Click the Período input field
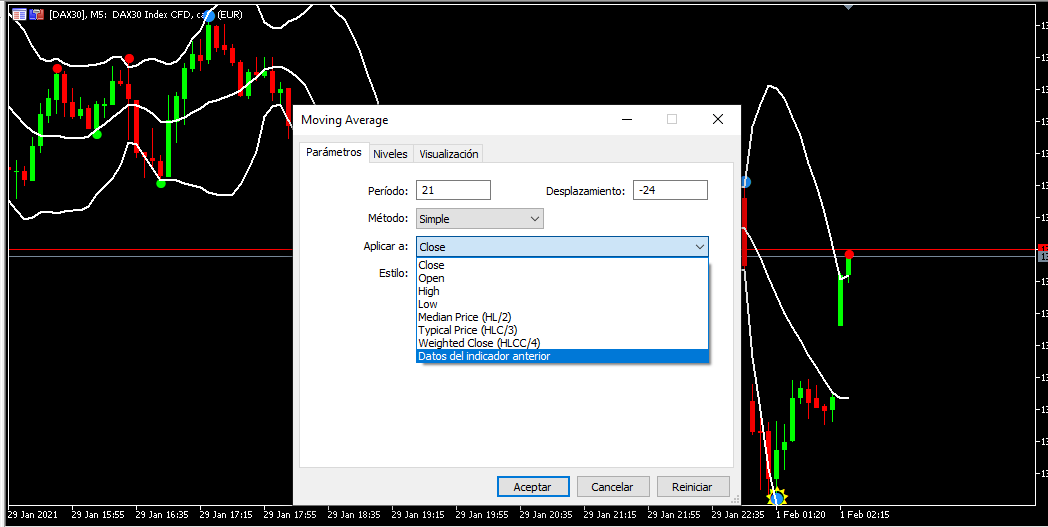Screen dimensions: 1048x527 coord(453,190)
